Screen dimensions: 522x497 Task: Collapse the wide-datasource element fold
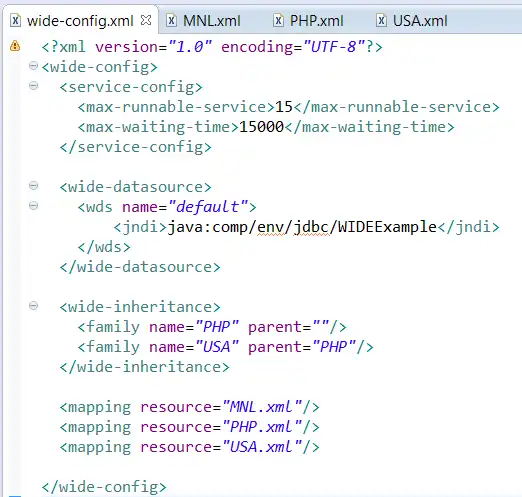click(x=33, y=185)
